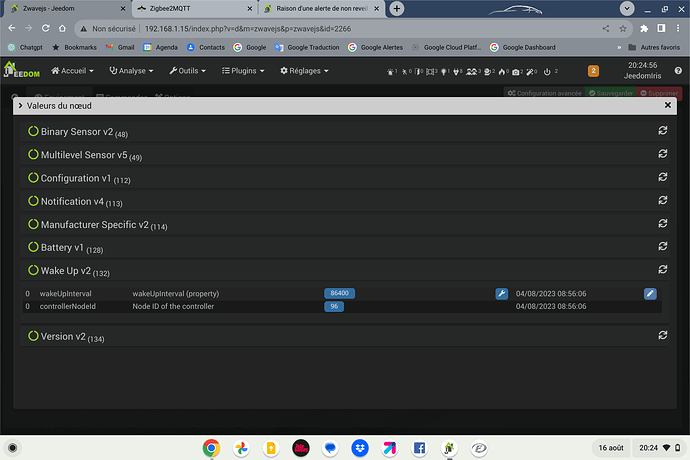Open the 16 août calendar chip
This screenshot has width=690, height=460.
[x=611, y=448]
